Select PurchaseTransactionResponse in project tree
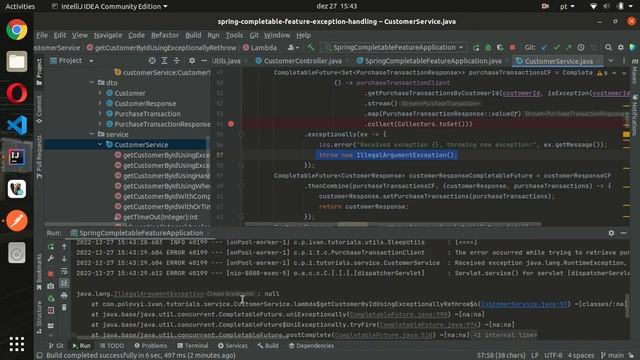Image resolution: width=640 pixels, height=360 pixels. (x=158, y=124)
